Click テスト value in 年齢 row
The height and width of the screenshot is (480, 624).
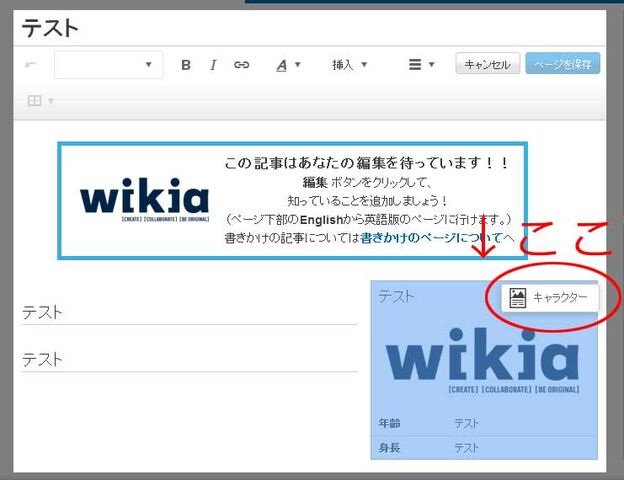tap(466, 423)
